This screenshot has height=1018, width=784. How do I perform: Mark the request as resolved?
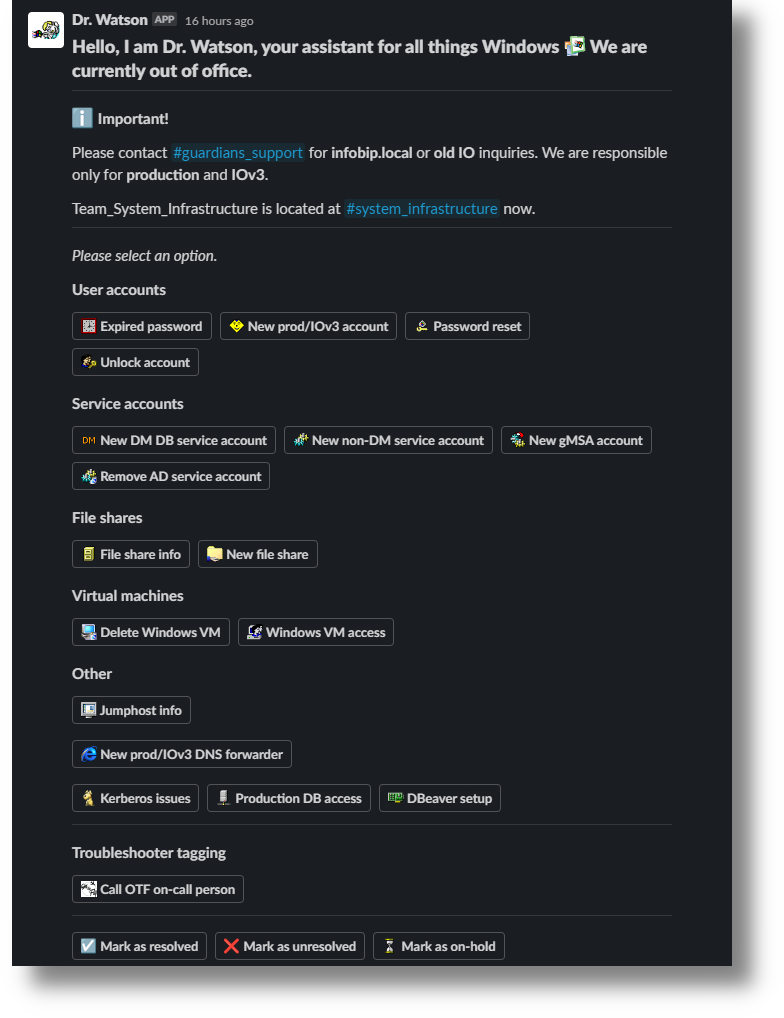point(139,946)
